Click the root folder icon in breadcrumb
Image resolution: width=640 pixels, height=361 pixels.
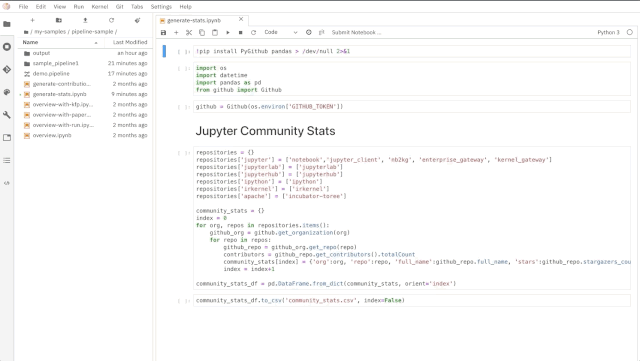[26, 32]
